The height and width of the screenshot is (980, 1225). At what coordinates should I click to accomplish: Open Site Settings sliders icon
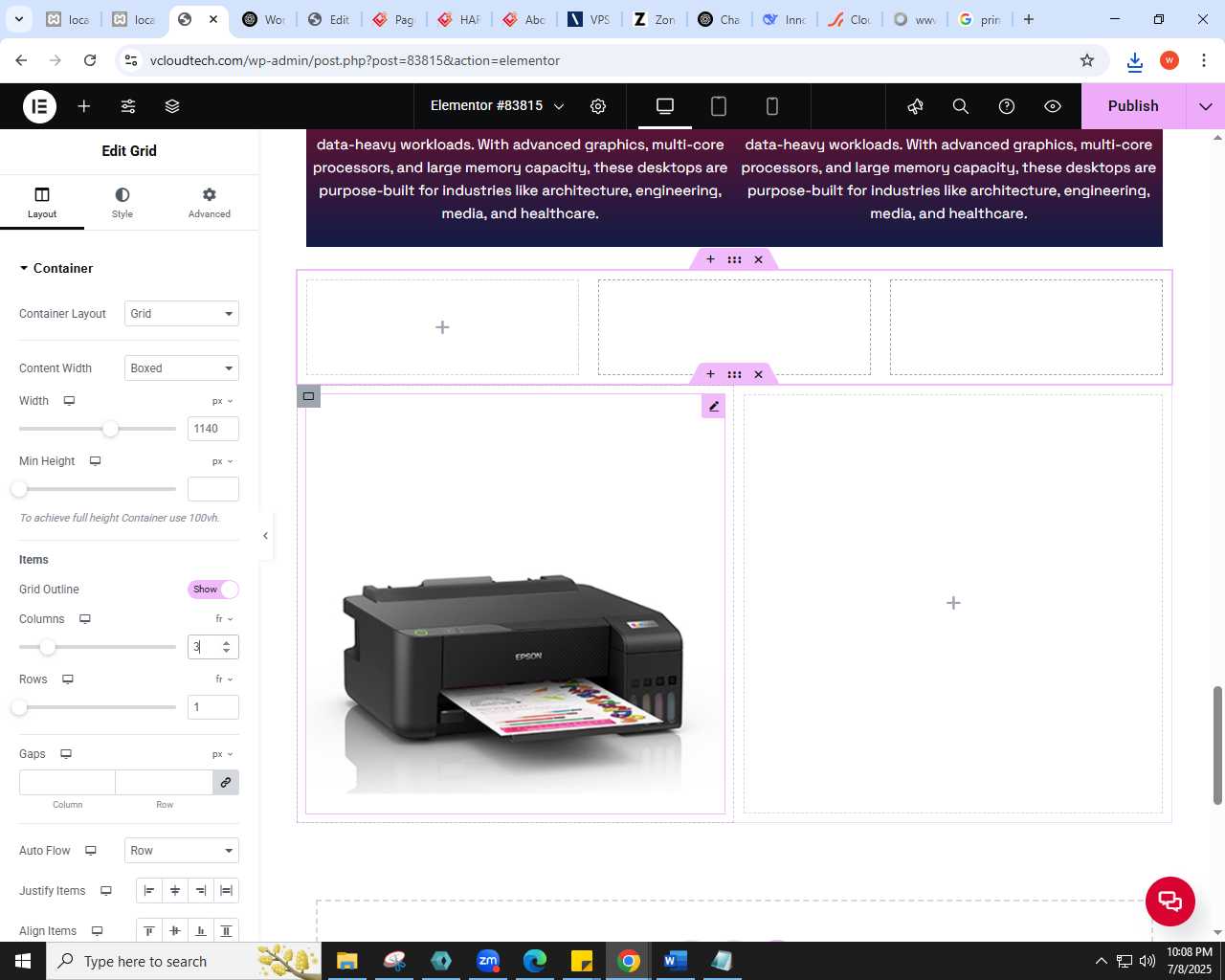pos(128,106)
